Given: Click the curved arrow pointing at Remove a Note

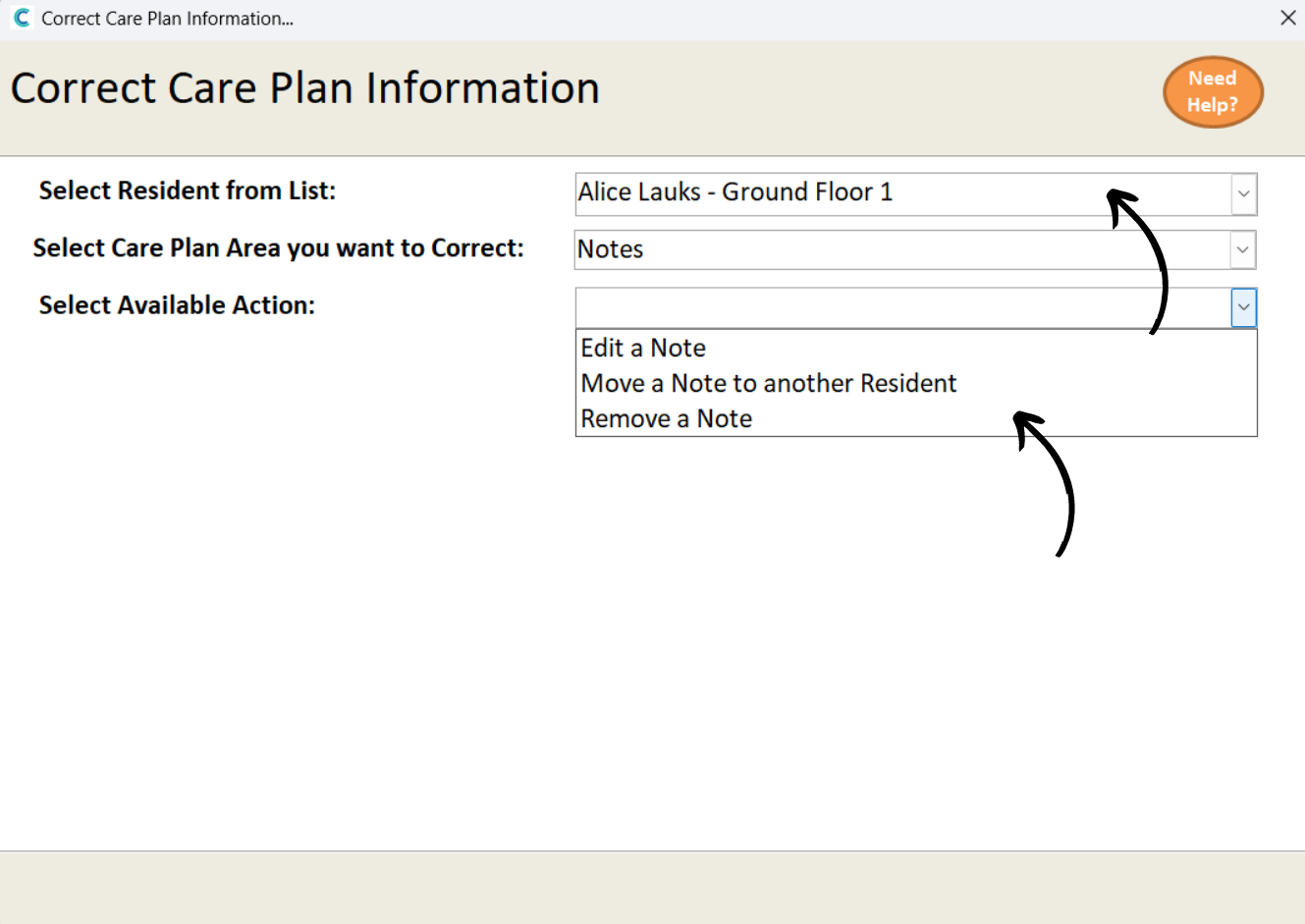Looking at the screenshot, I should click(1045, 483).
